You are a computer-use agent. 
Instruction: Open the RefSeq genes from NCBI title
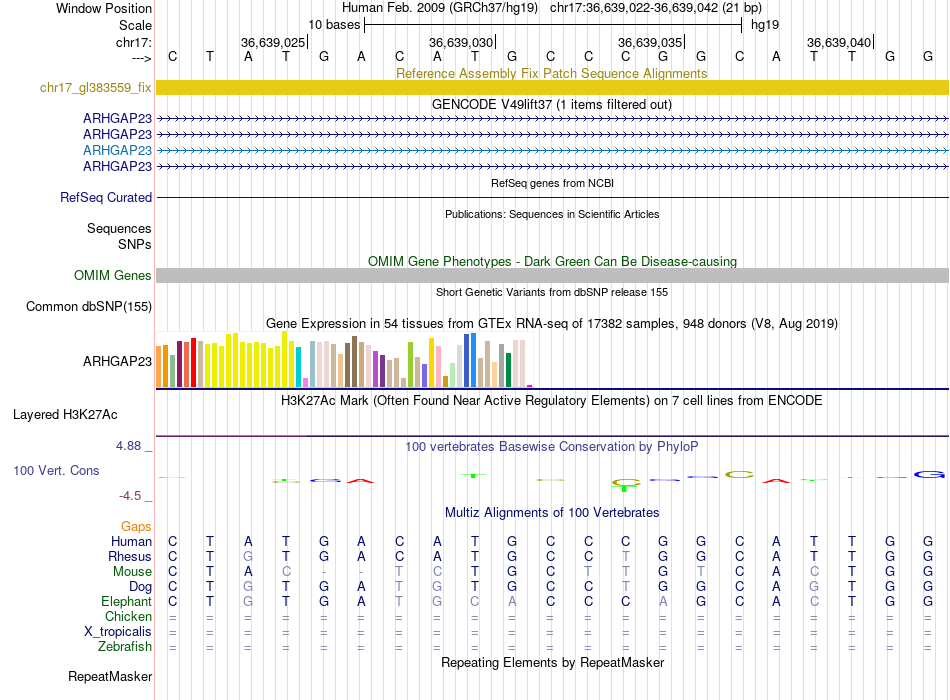pyautogui.click(x=551, y=183)
